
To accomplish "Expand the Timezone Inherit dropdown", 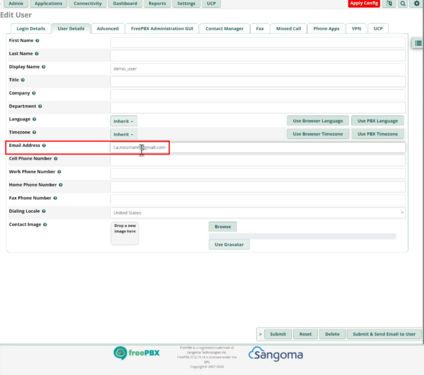I will tap(124, 134).
